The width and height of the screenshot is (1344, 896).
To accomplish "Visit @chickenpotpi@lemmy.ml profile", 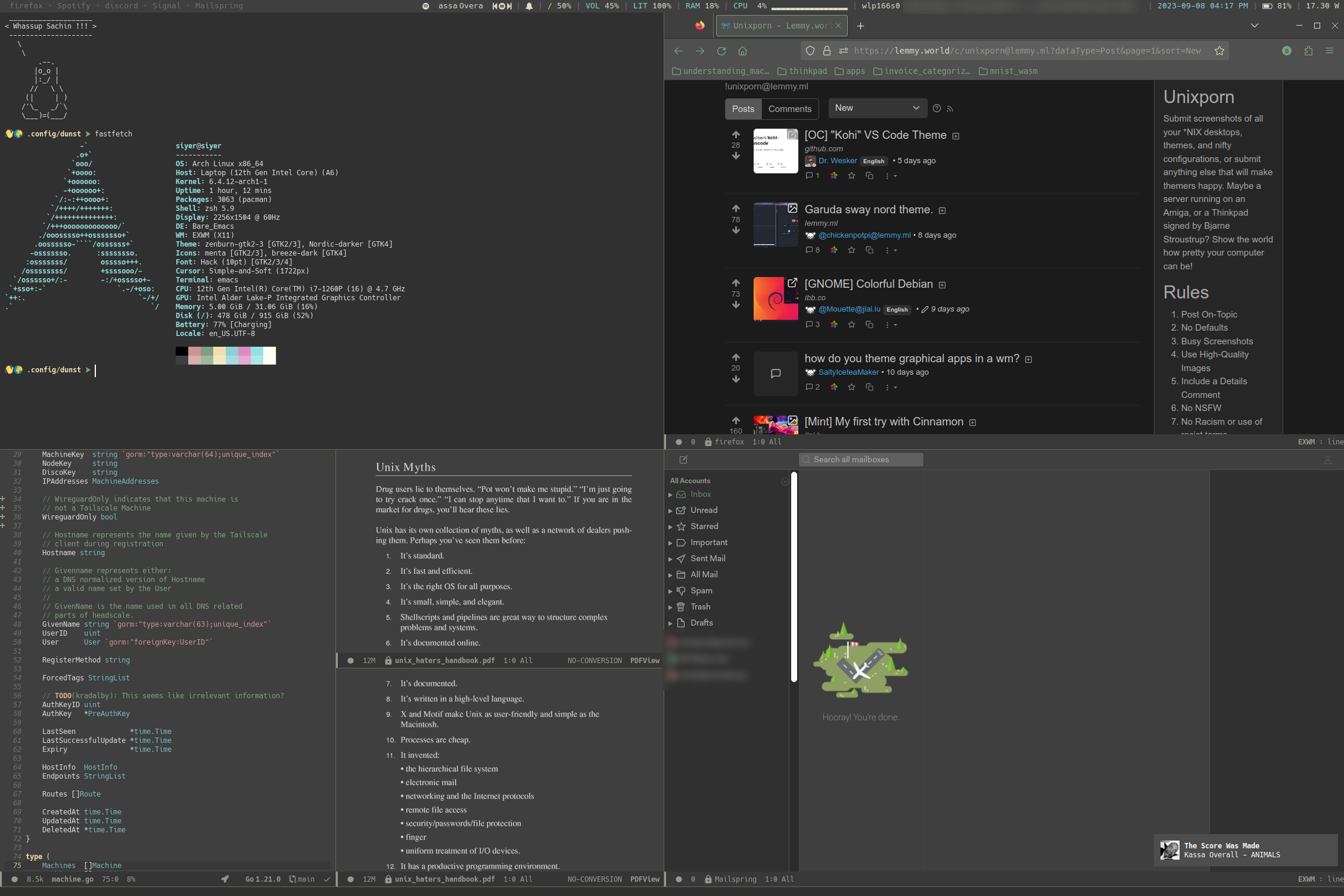I will [864, 235].
